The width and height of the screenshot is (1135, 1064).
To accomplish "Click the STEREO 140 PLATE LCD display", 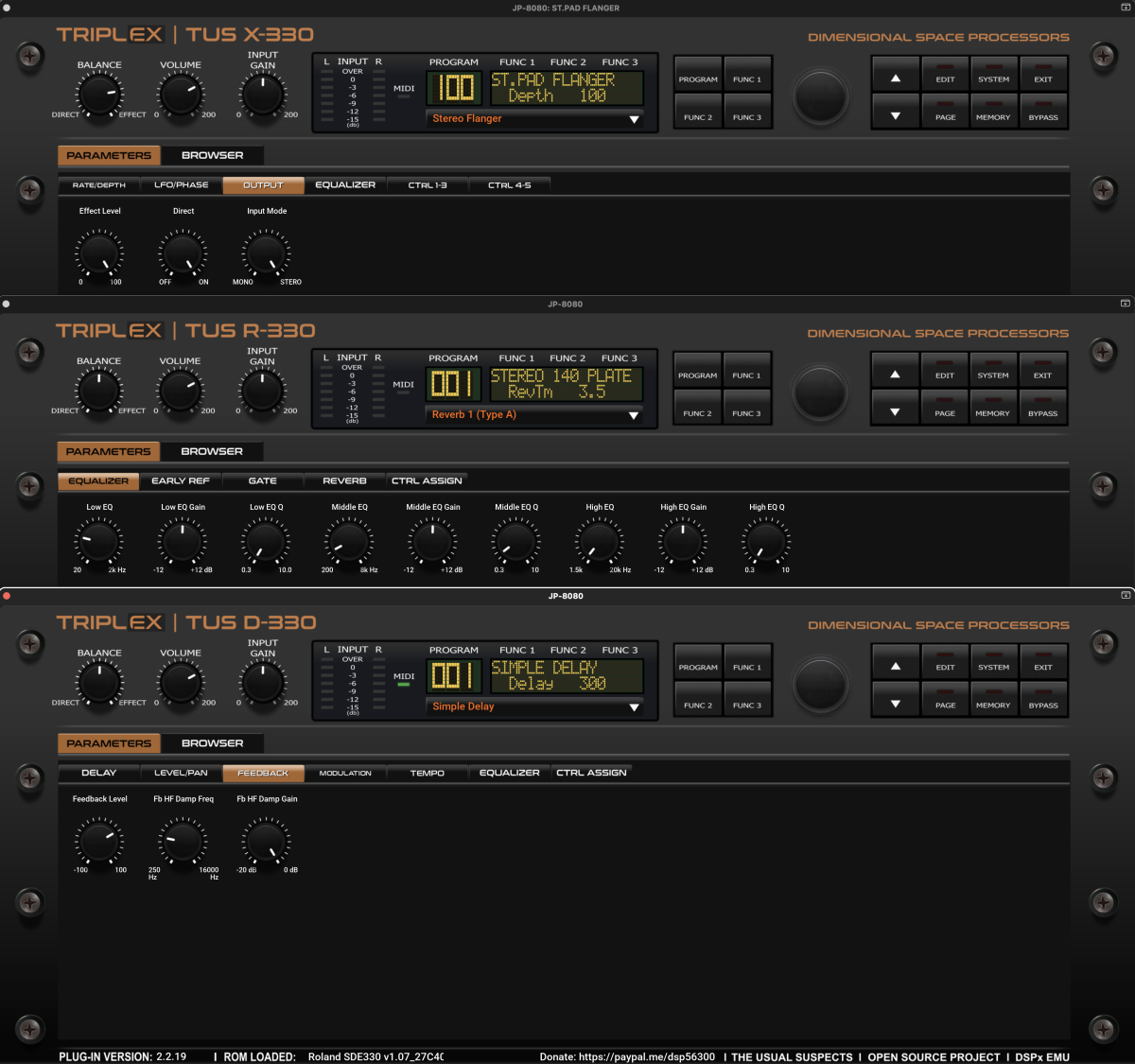I will 566,384.
